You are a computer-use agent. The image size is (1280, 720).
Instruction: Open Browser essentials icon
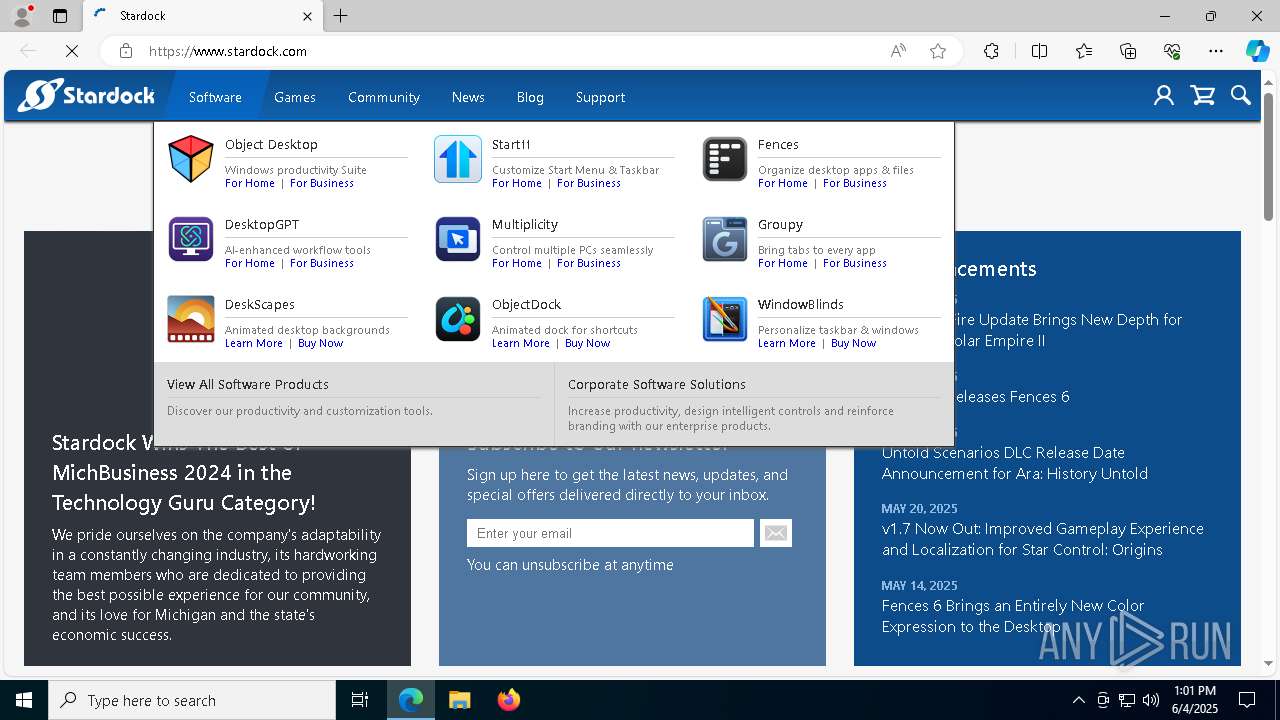point(1173,51)
